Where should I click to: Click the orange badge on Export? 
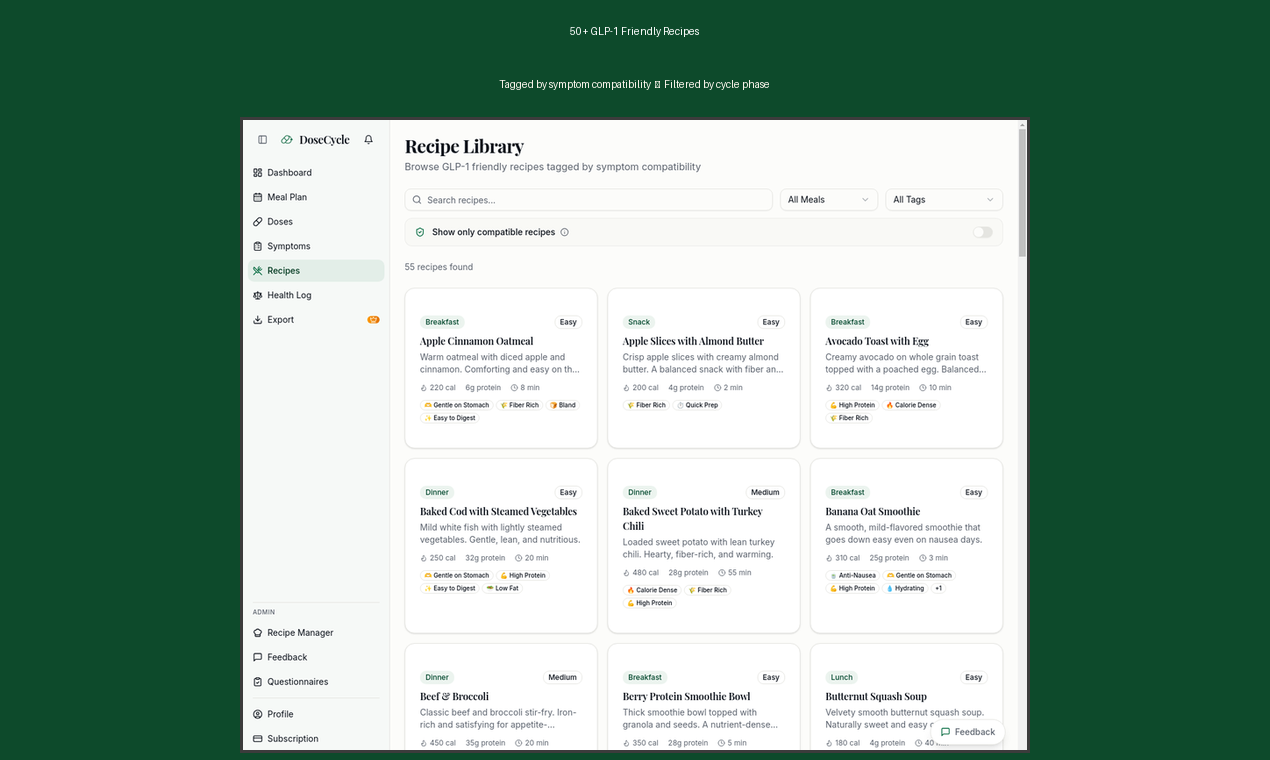point(373,320)
